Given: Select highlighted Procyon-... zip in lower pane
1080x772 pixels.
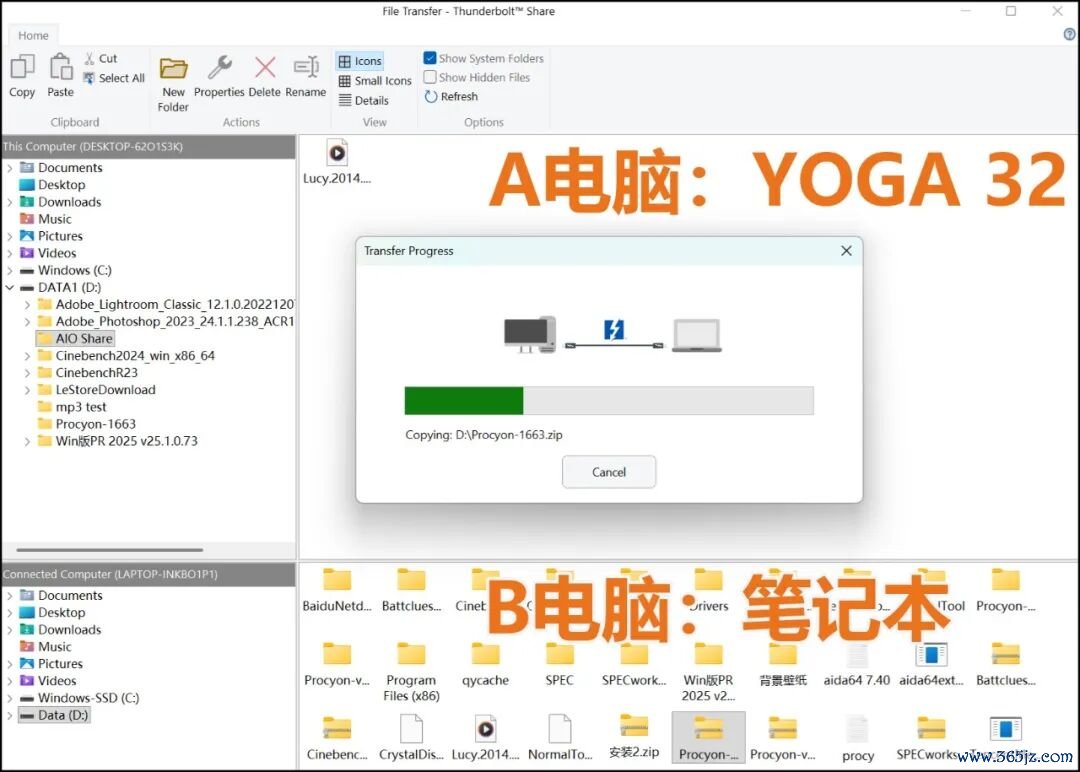Looking at the screenshot, I should [708, 739].
